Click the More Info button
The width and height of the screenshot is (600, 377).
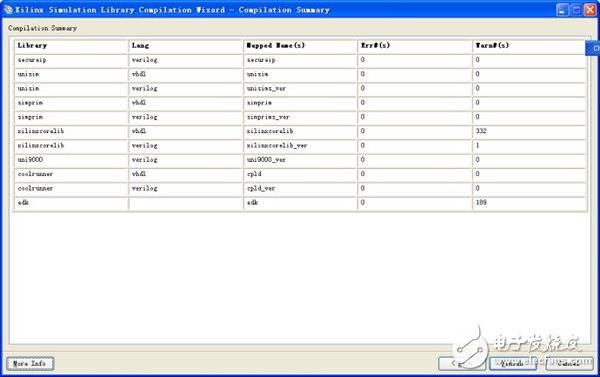(x=30, y=364)
